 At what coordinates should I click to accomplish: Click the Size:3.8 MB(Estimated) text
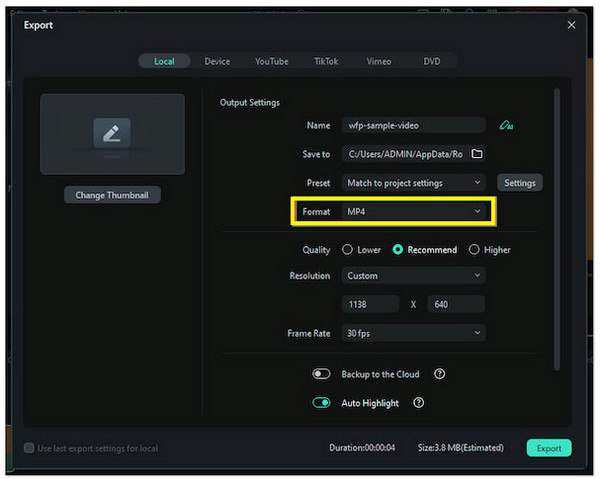(461, 448)
